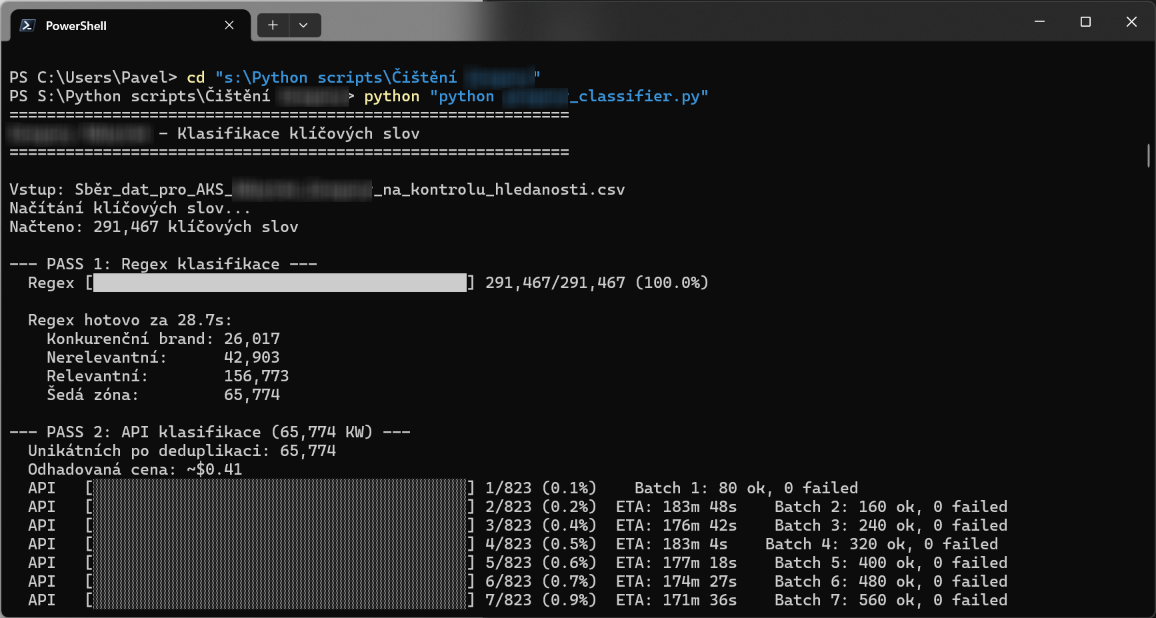Click the 'PASS 2: API klasifikace' heading
The height and width of the screenshot is (618, 1156).
[210, 432]
